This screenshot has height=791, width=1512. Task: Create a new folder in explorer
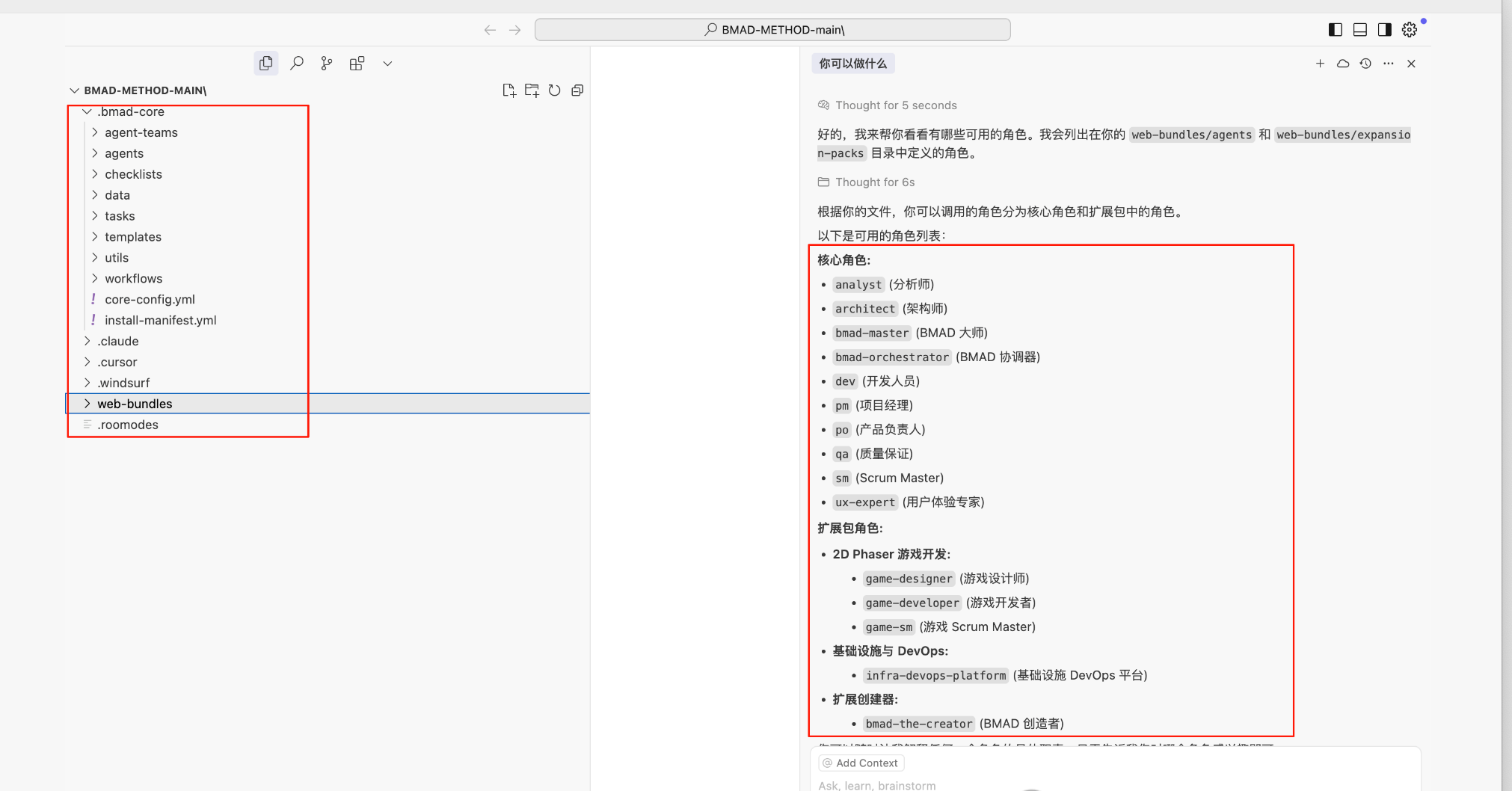532,90
